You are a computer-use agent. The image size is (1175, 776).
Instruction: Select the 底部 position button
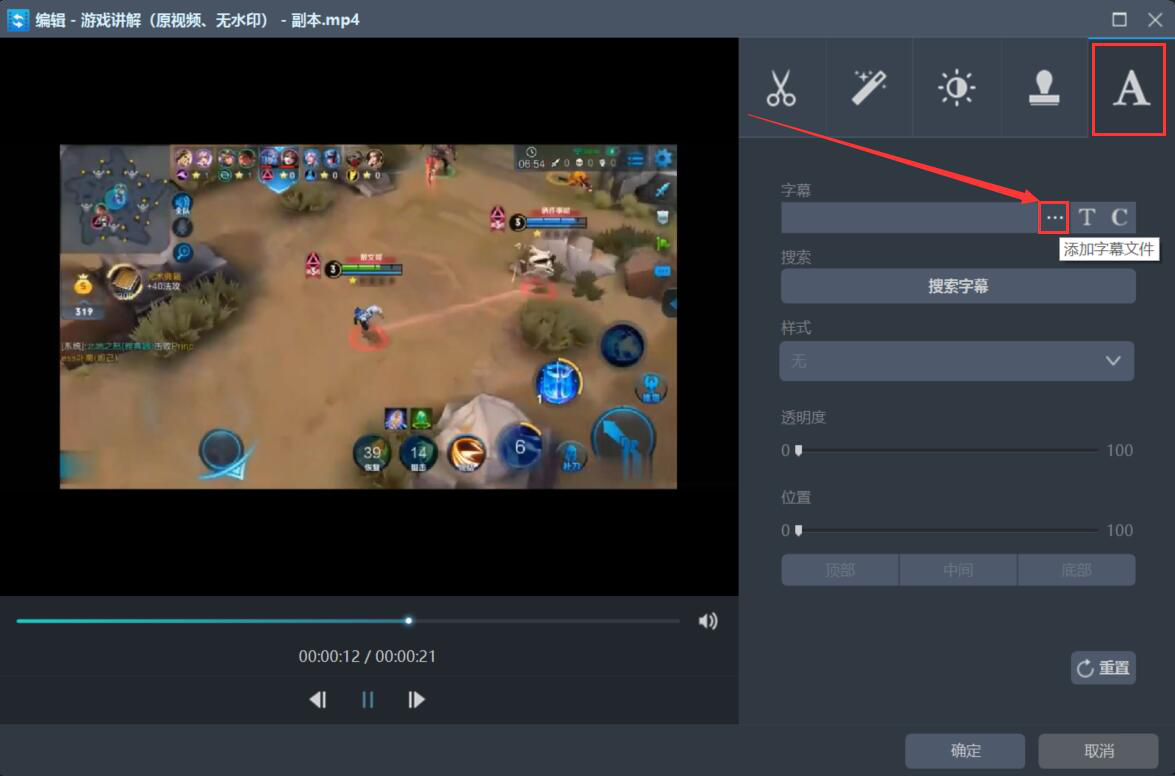pyautogui.click(x=1076, y=570)
